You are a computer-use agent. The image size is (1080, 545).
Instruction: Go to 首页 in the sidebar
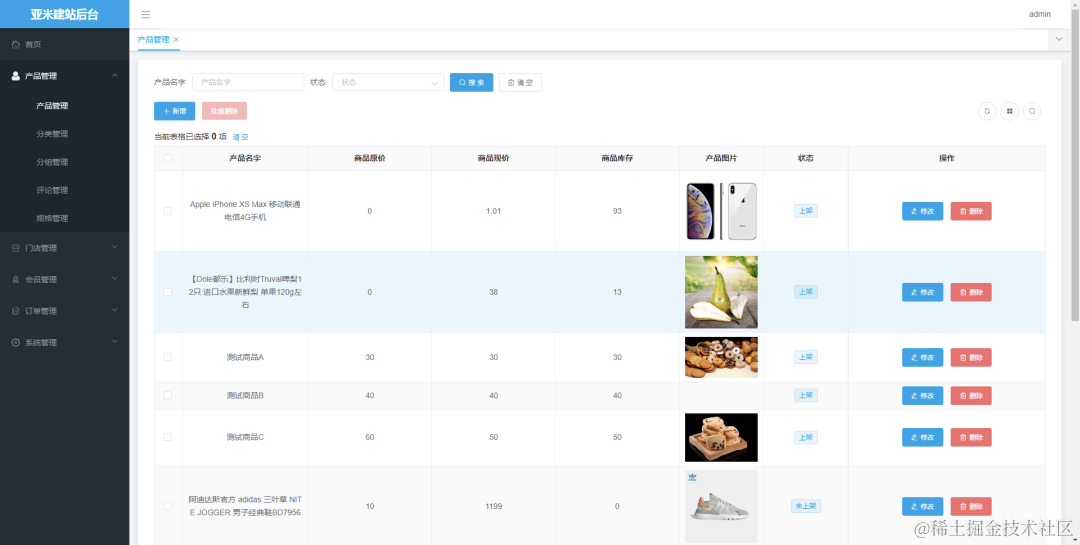[x=64, y=44]
